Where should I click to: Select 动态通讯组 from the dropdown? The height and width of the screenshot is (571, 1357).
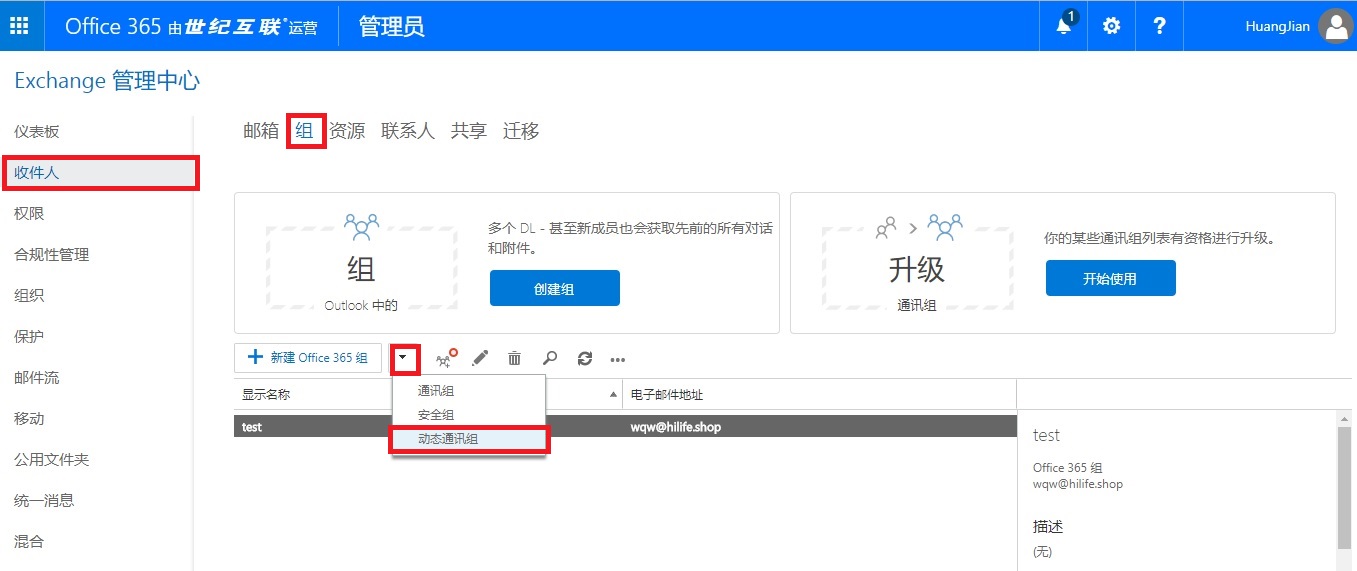[468, 439]
